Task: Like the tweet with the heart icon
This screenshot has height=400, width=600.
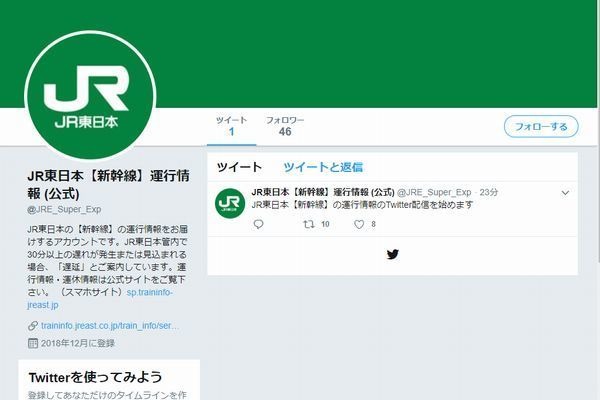Action: tap(359, 224)
